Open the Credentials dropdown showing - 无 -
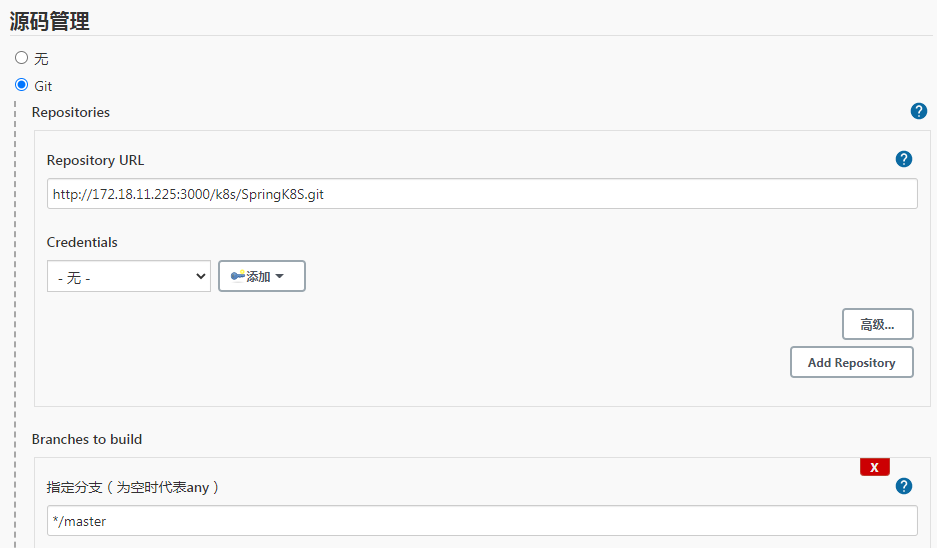The image size is (937, 548). (129, 277)
